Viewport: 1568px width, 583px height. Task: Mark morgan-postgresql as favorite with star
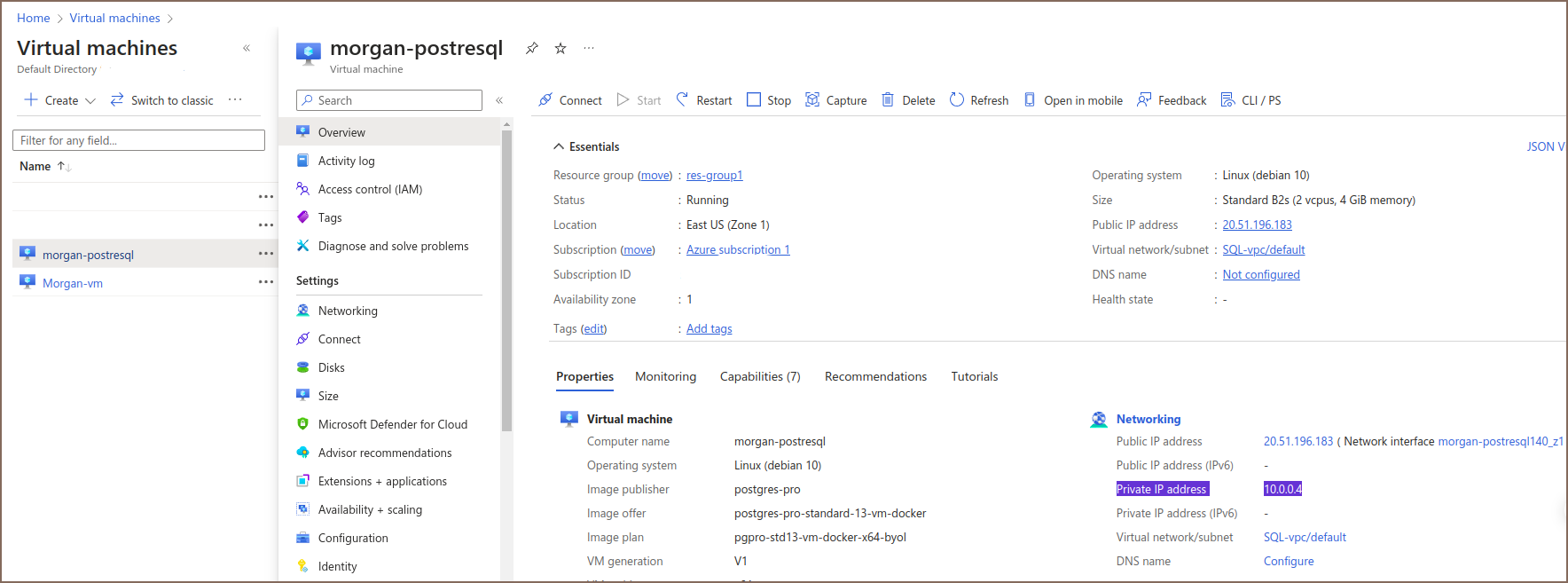(x=561, y=48)
